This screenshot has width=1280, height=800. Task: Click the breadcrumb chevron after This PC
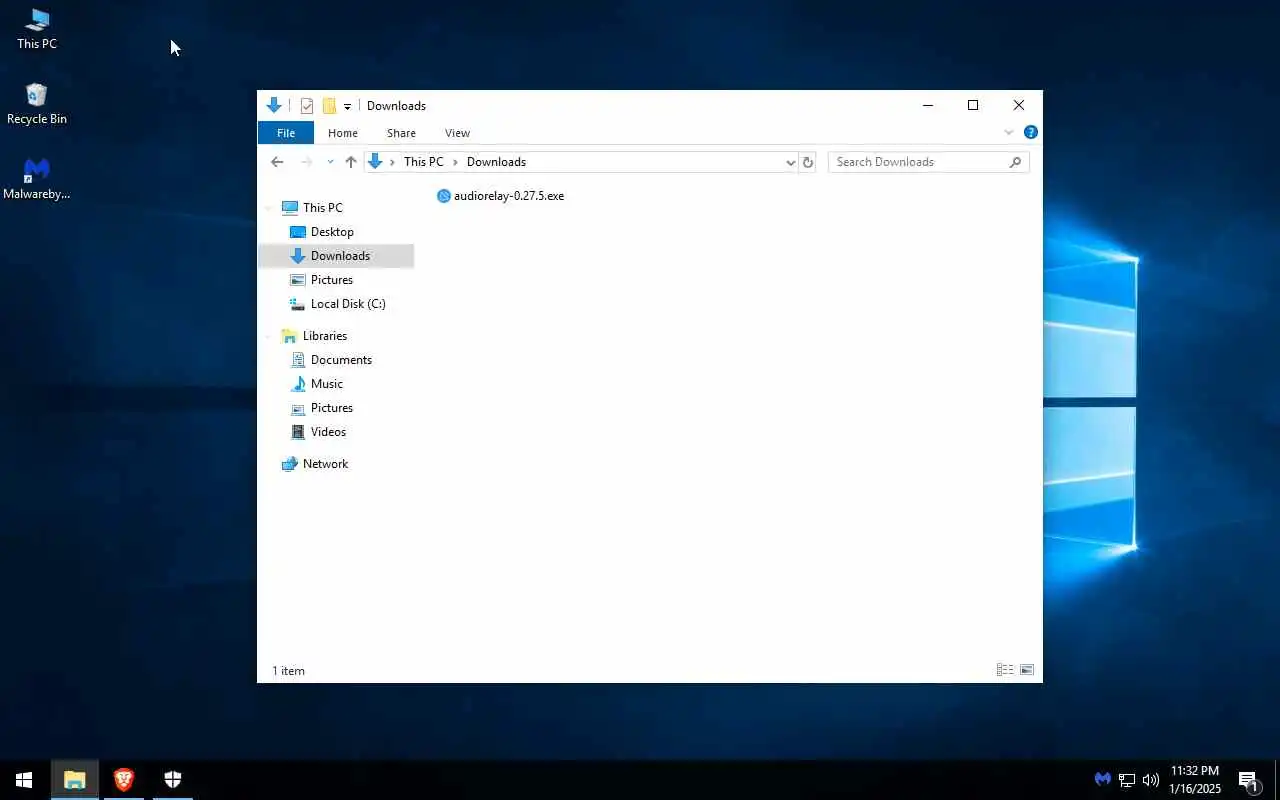pos(455,162)
